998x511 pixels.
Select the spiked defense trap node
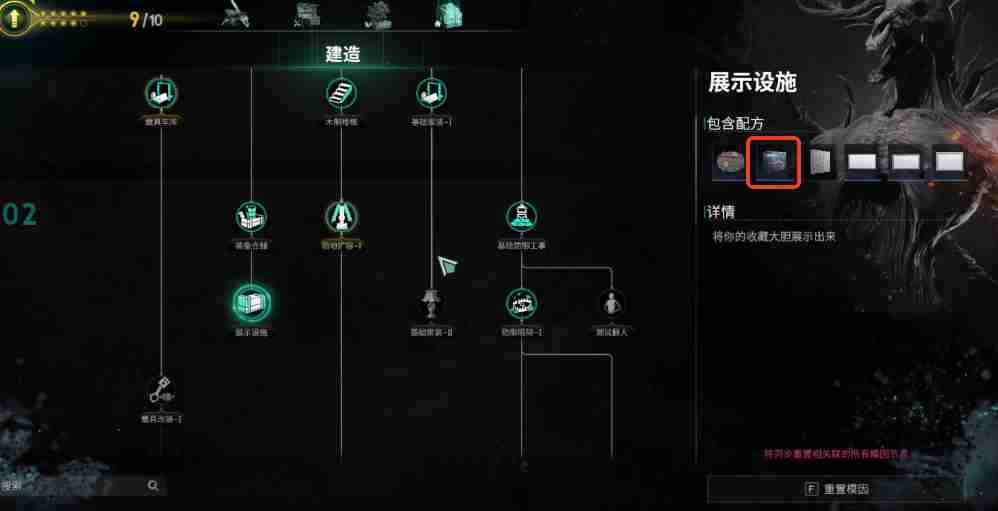point(521,304)
